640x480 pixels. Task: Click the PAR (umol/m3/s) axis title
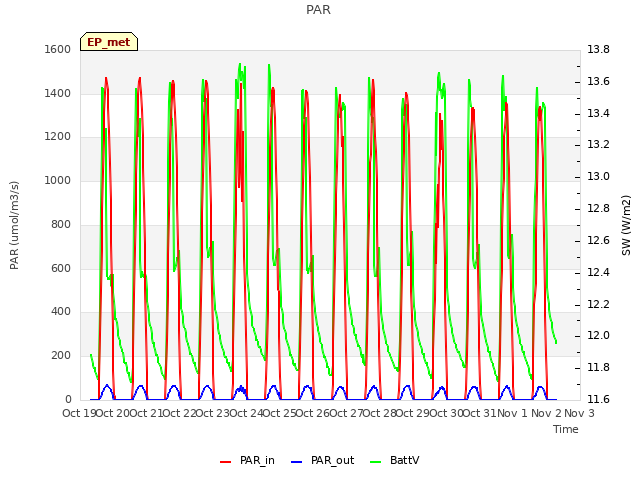pos(14,225)
